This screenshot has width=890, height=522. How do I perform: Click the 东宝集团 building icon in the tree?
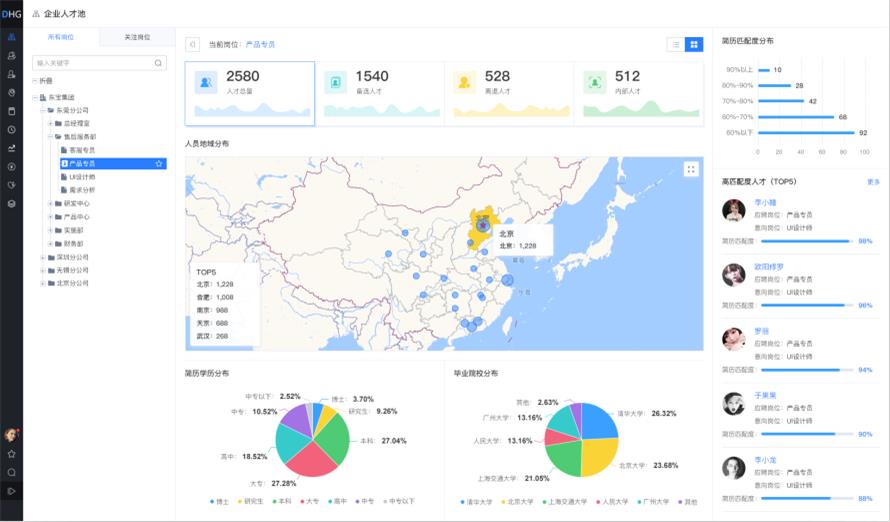point(43,98)
